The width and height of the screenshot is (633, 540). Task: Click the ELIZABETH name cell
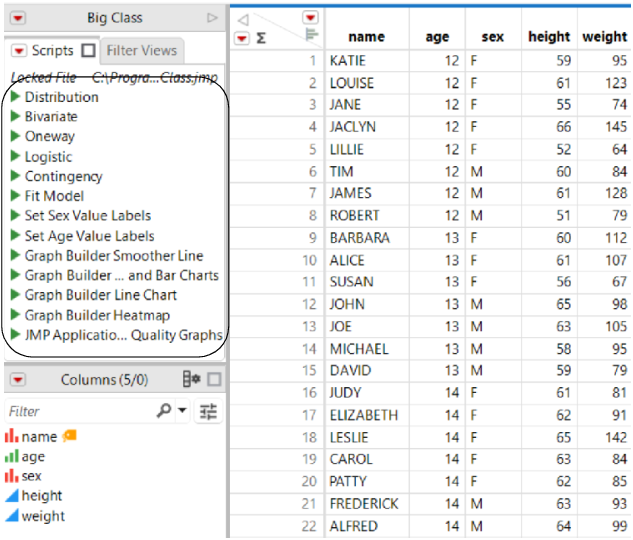pyautogui.click(x=367, y=415)
